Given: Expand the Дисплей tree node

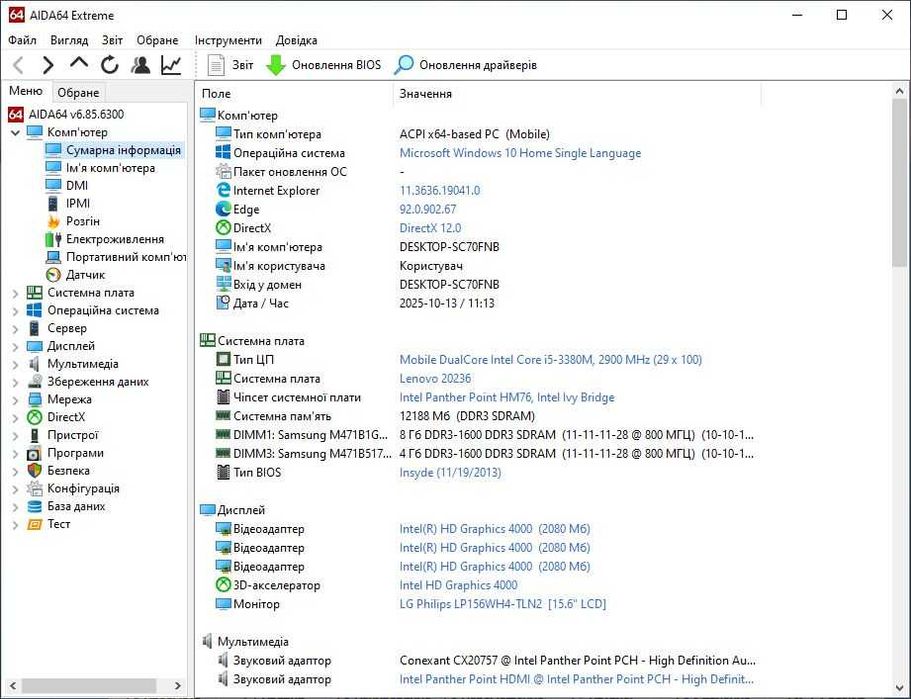Looking at the screenshot, I should point(16,347).
